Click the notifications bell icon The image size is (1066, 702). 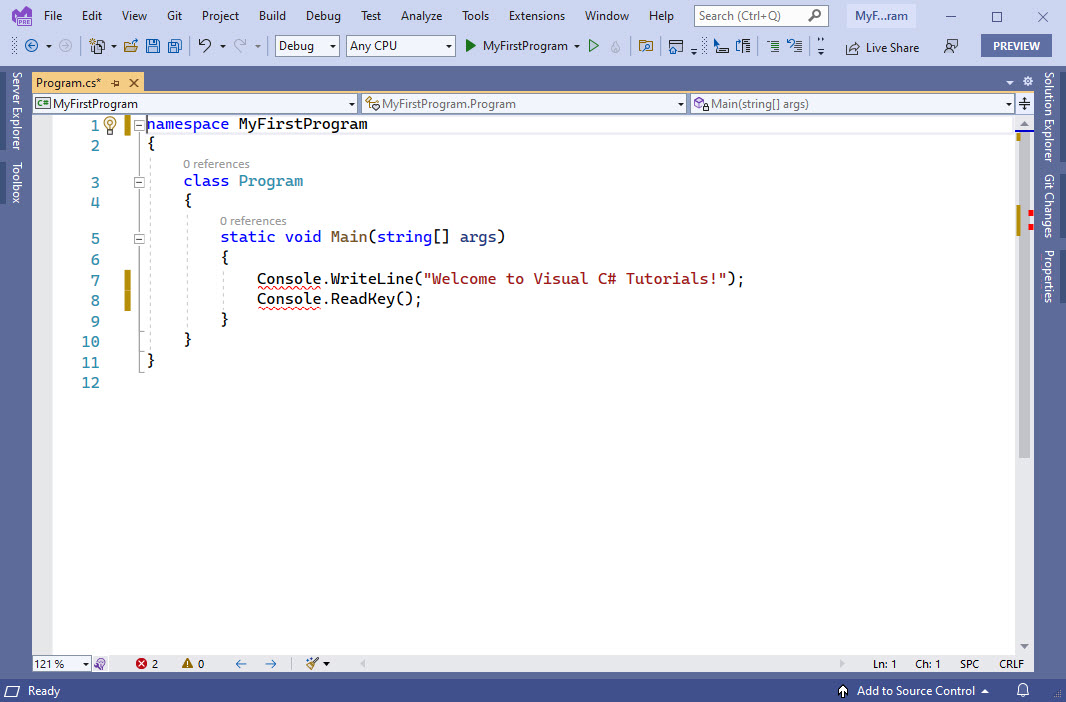point(1022,691)
